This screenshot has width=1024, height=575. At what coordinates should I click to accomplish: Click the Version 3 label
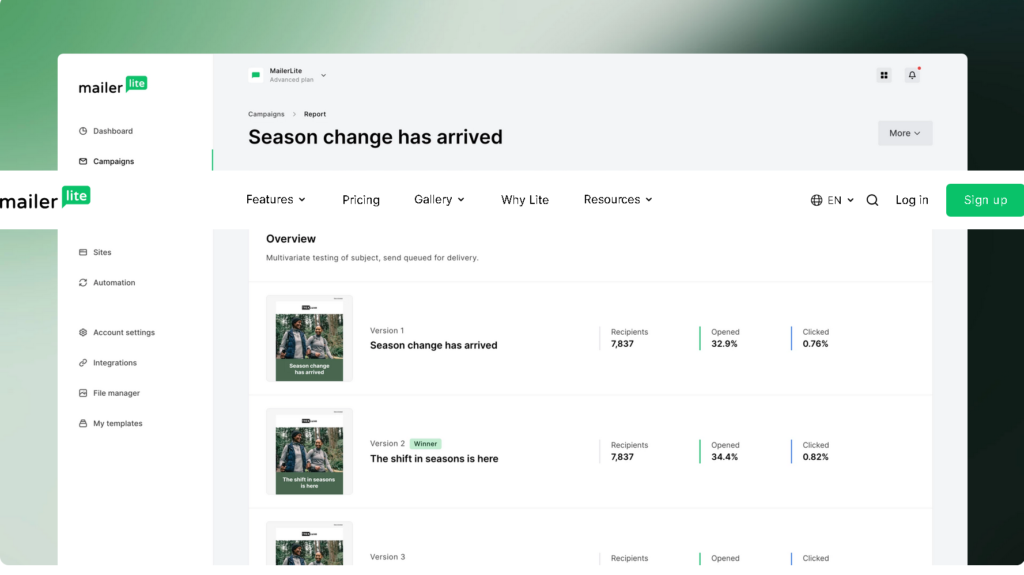coord(387,557)
